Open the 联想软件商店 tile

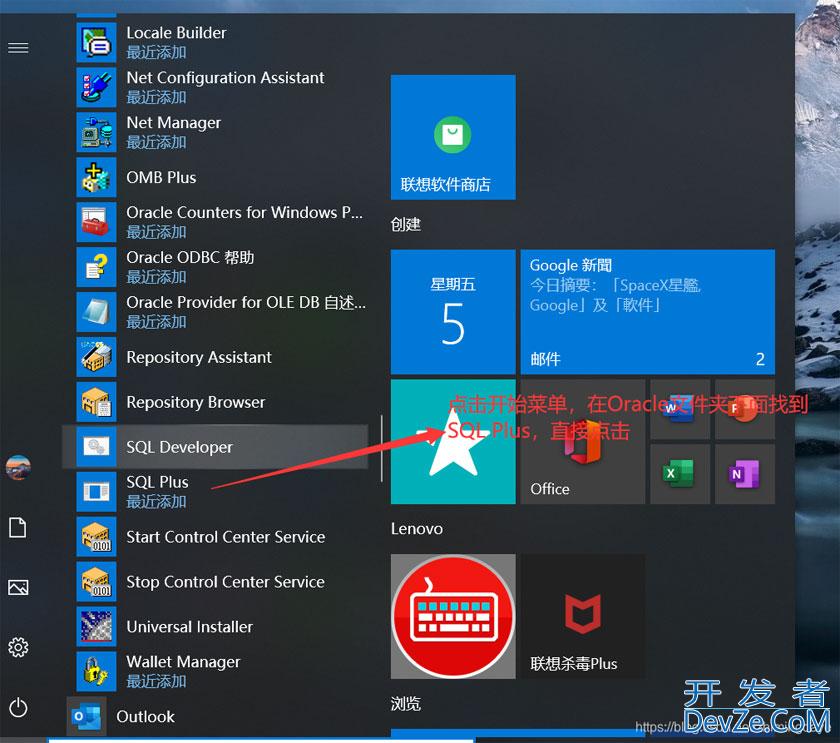point(453,137)
